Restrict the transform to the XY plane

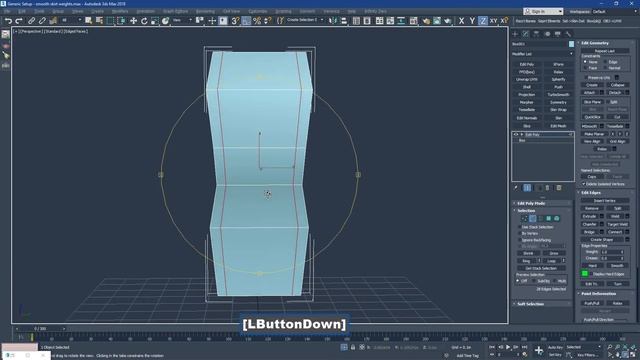point(493,20)
